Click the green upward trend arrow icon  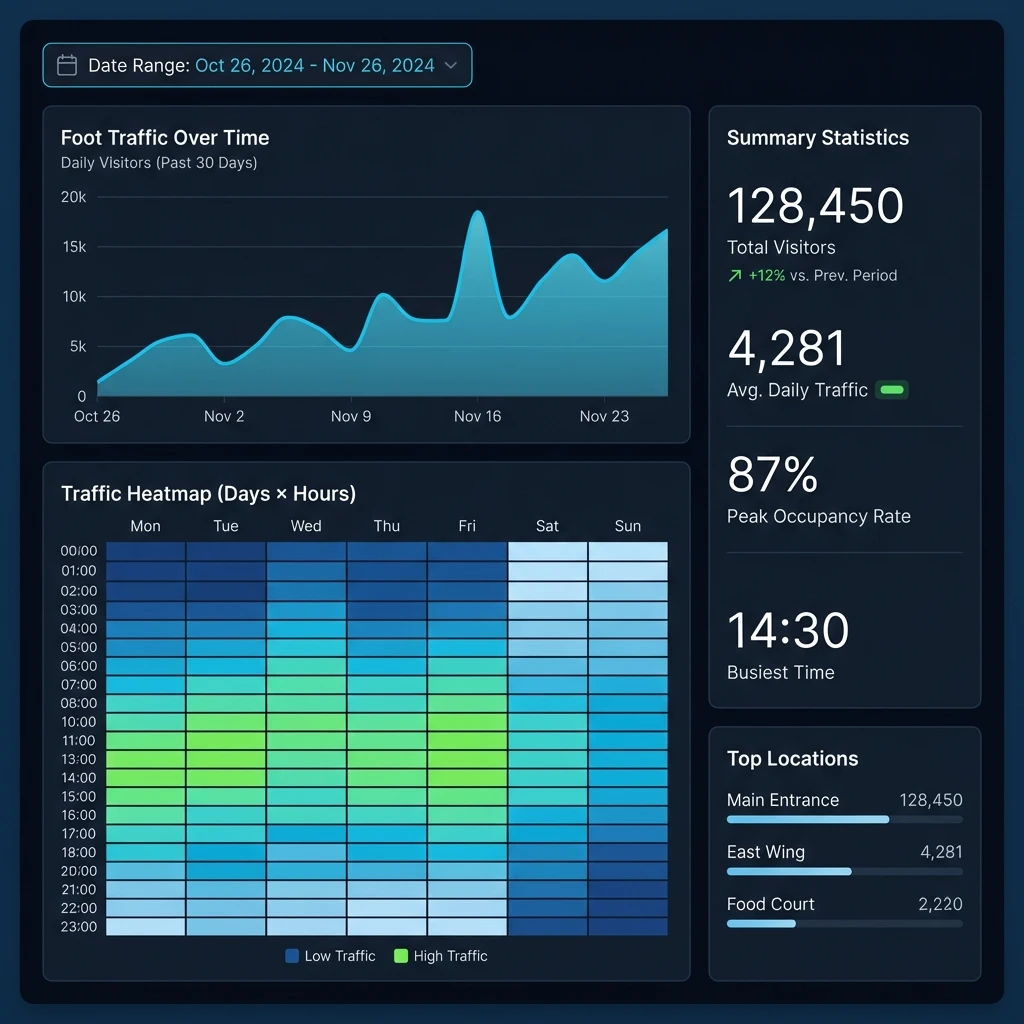click(x=733, y=275)
